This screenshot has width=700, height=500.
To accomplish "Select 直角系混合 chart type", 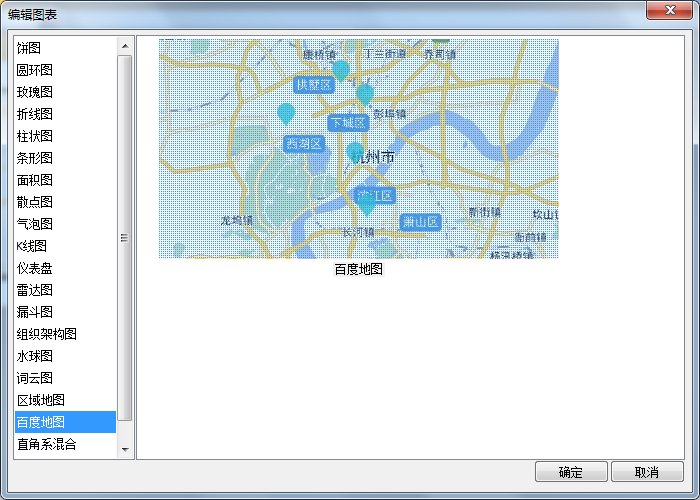I will [x=47, y=444].
